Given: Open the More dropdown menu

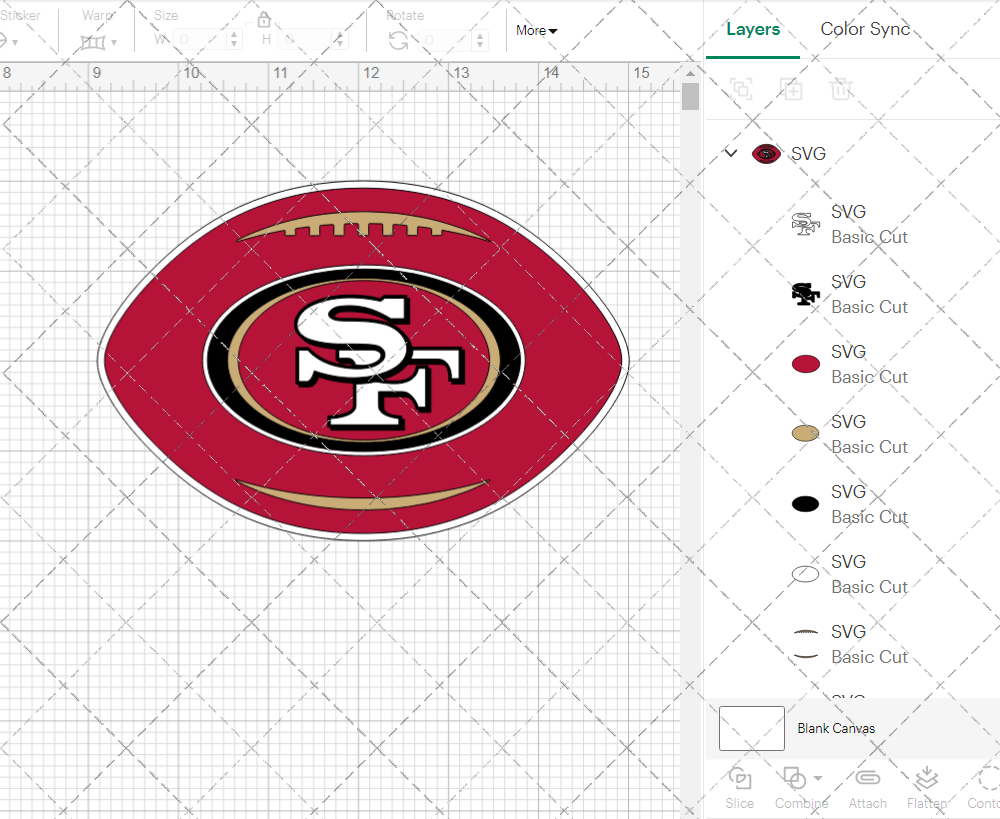Looking at the screenshot, I should pyautogui.click(x=536, y=31).
